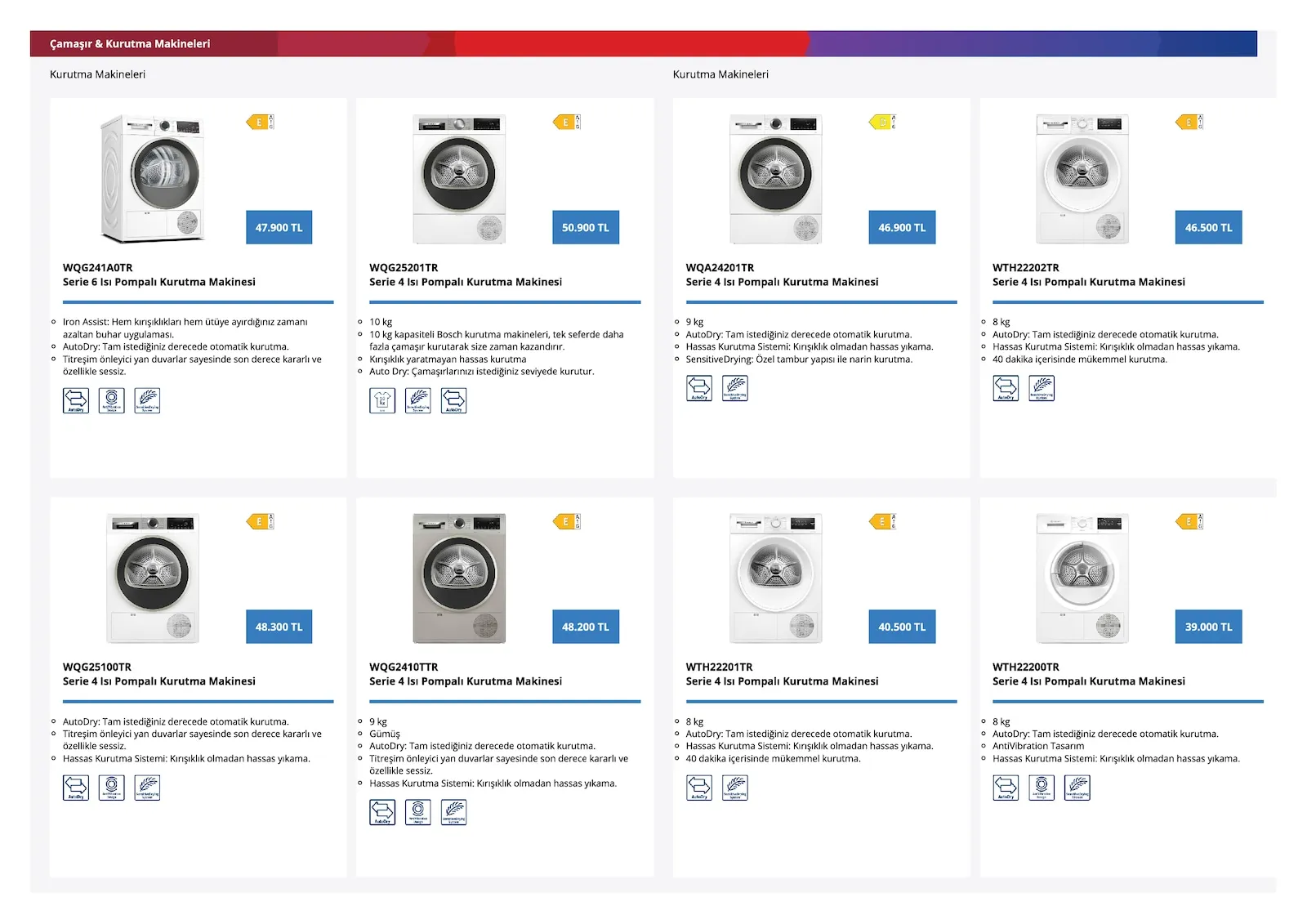Viewport: 1307px width, 924px height.
Task: Click the WTH22201TR model name
Action: click(x=720, y=667)
